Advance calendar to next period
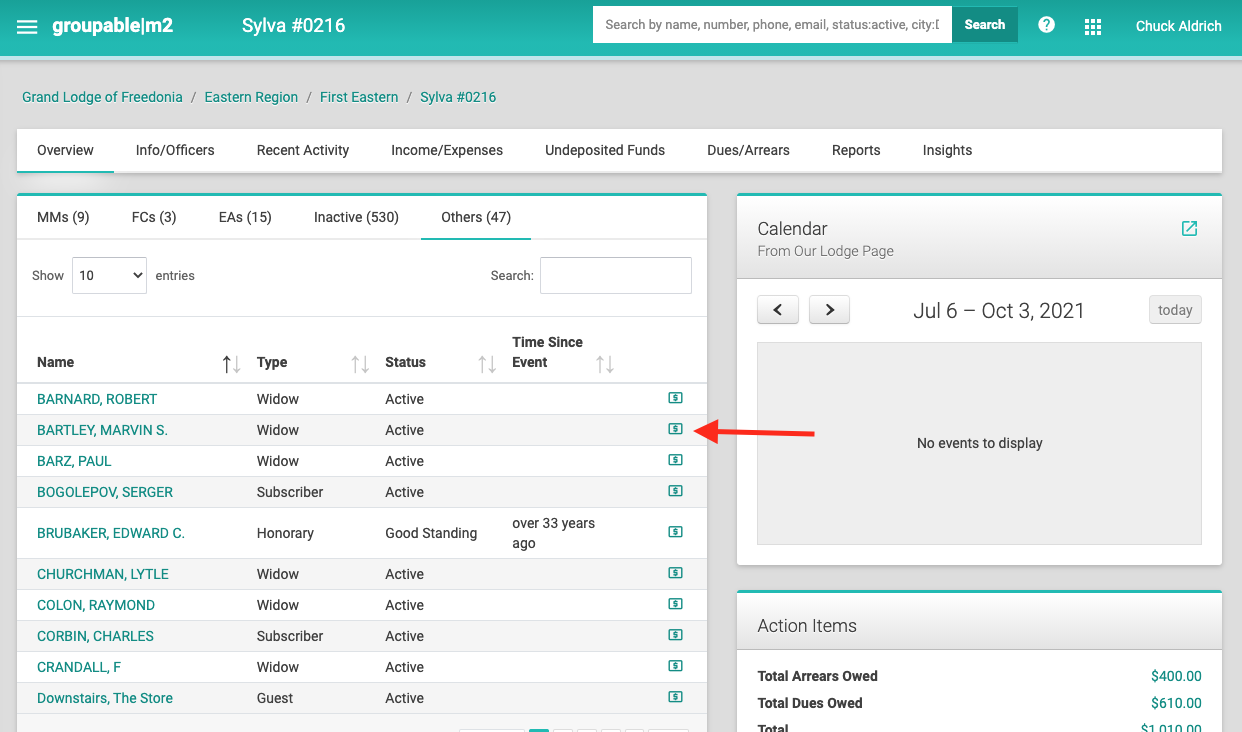The image size is (1242, 732). click(829, 310)
